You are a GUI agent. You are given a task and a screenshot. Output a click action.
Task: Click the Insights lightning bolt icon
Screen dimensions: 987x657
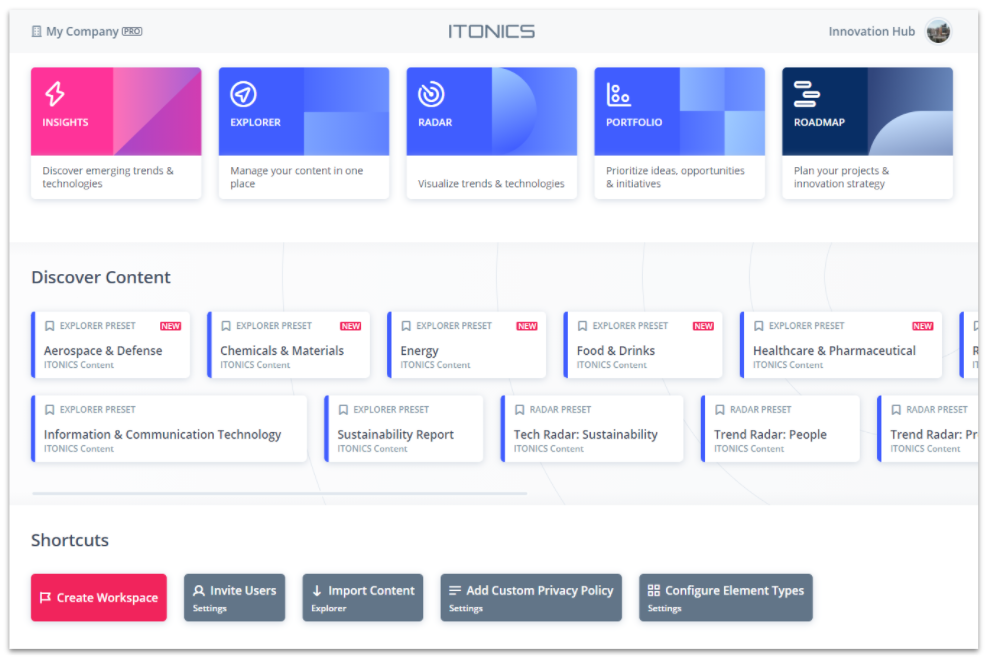(x=55, y=94)
